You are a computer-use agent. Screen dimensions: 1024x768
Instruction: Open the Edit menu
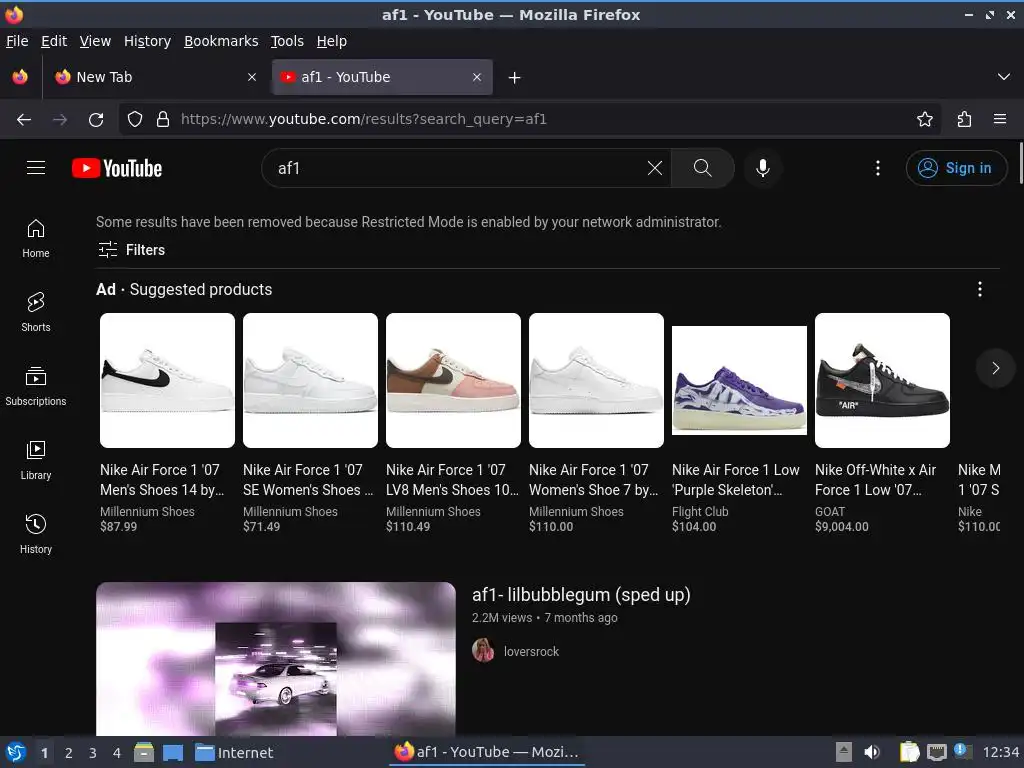[54, 41]
